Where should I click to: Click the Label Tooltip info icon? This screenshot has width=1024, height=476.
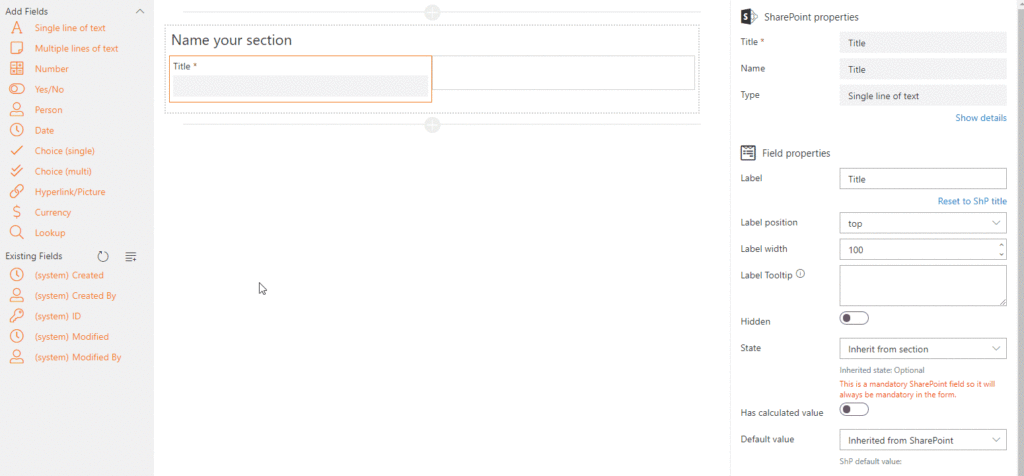click(800, 273)
